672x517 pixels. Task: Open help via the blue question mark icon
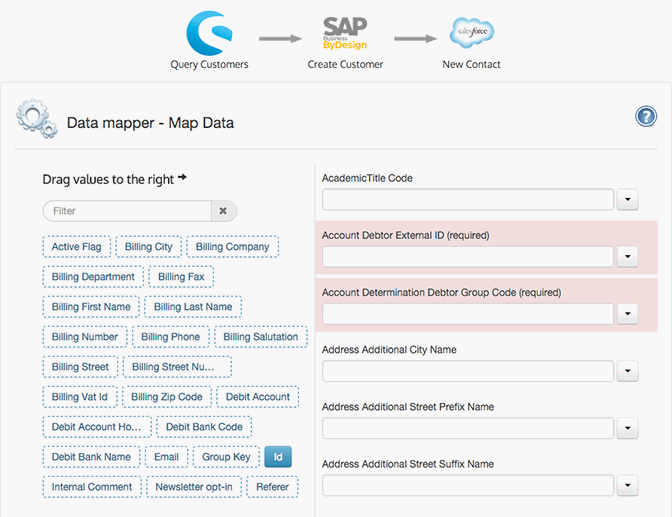[646, 116]
